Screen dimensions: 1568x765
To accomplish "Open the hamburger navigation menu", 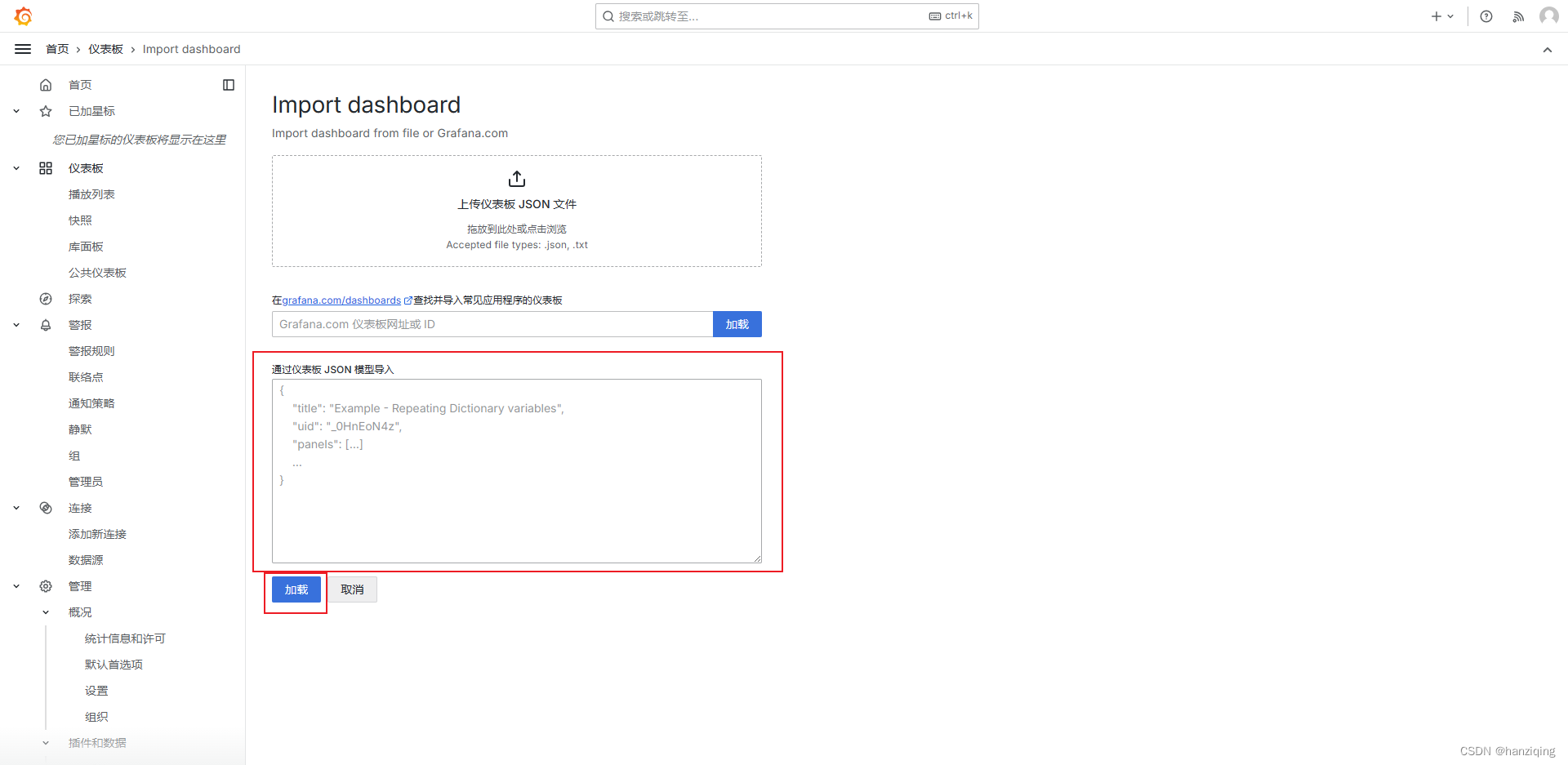I will click(x=23, y=49).
